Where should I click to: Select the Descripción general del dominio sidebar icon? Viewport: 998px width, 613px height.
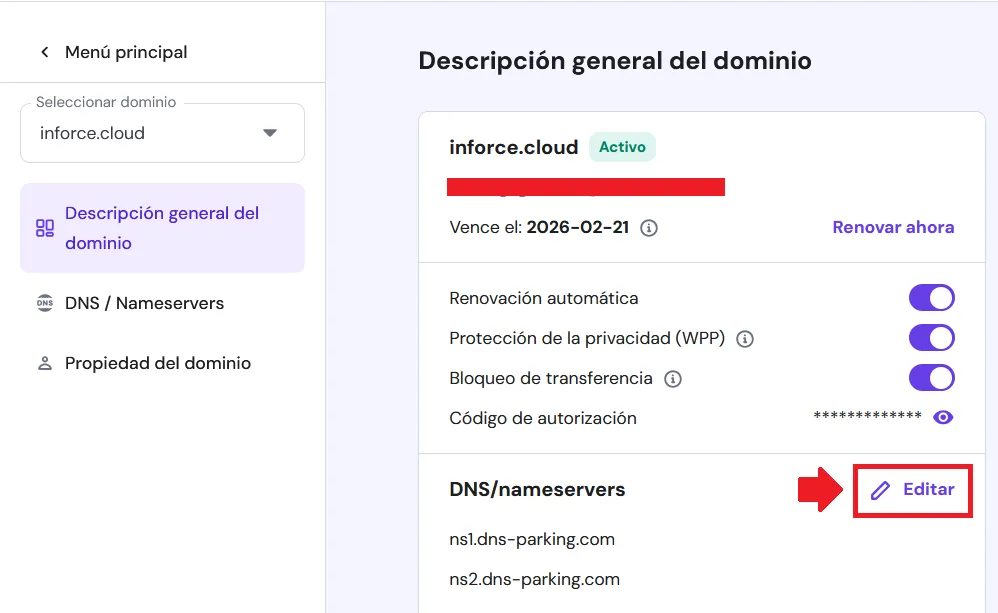coord(44,227)
